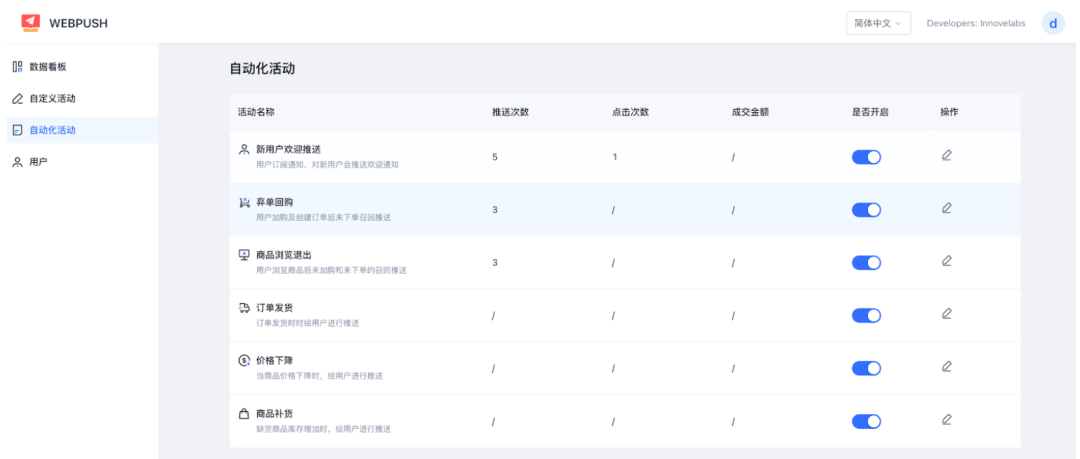
Task: Turn off 订单发货 activity switch
Action: coord(866,315)
